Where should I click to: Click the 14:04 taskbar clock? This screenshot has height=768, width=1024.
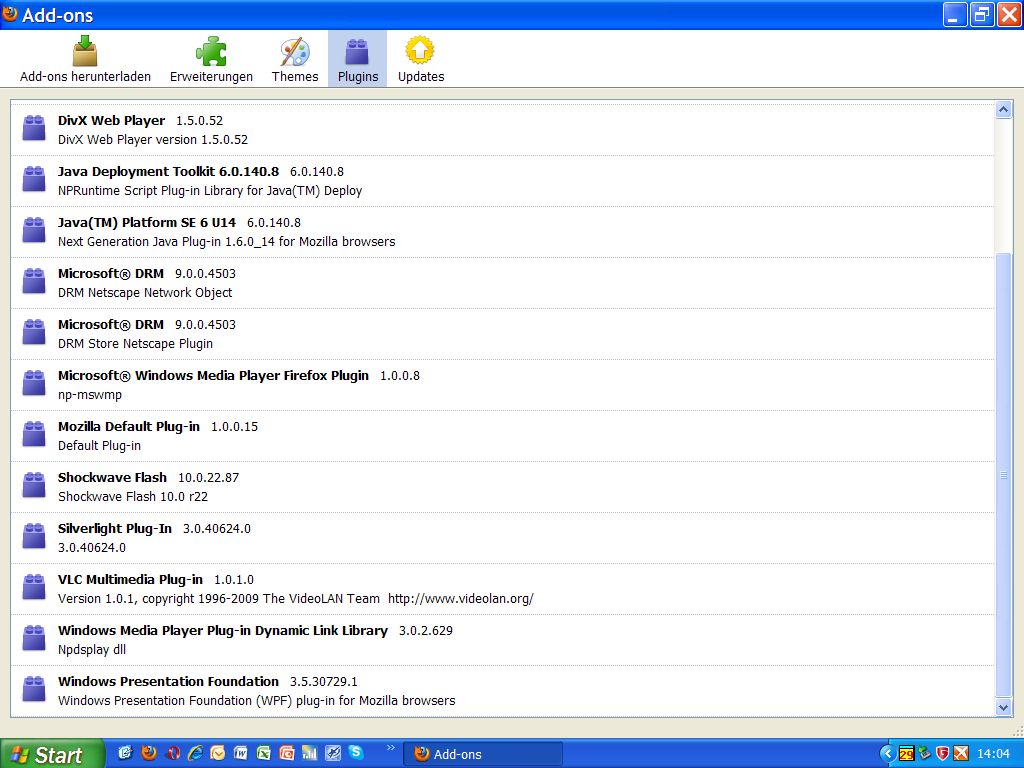(993, 754)
